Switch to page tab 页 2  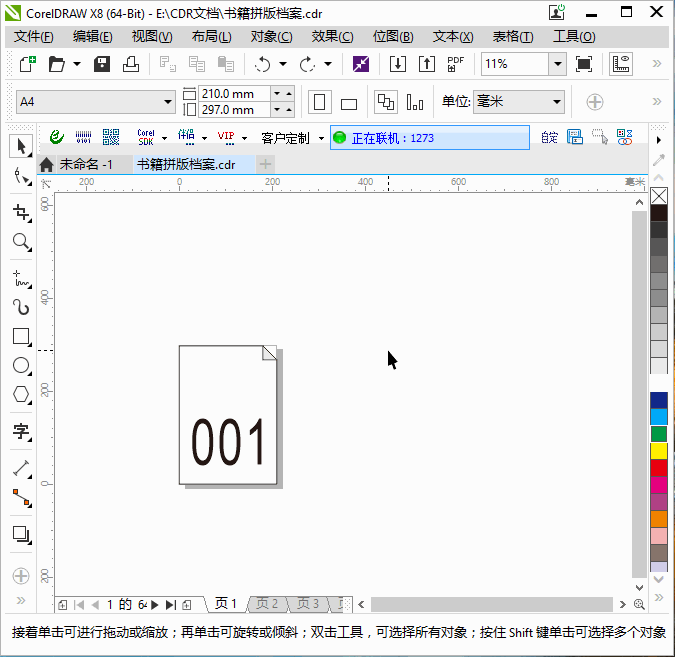coord(267,604)
